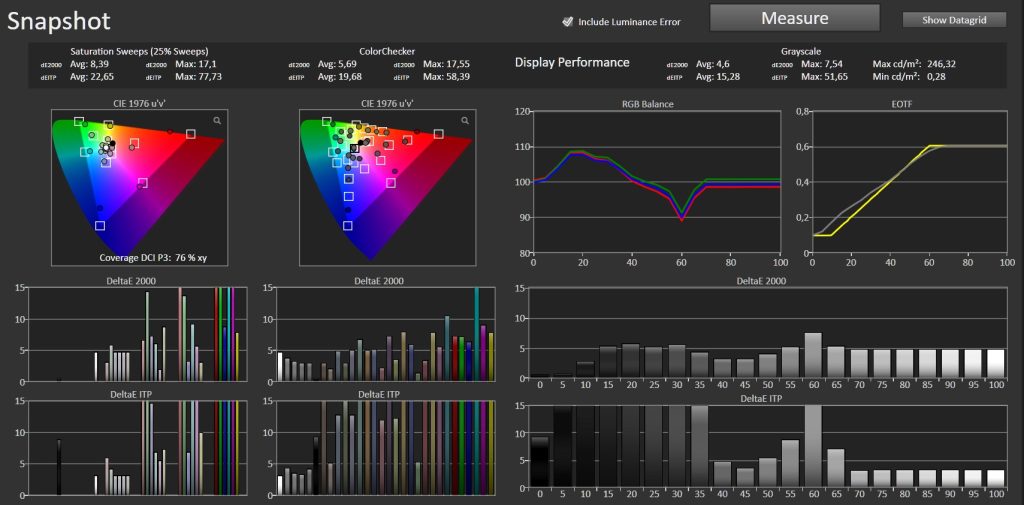Zoom the Saturation Sweeps CIE chart with its magnifier
1024x505 pixels.
(217, 120)
